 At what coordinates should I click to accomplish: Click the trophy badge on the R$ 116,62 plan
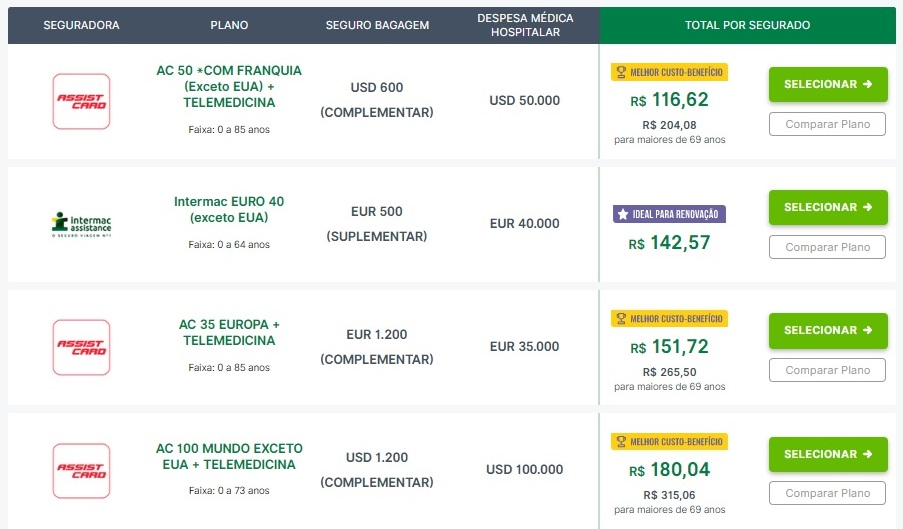click(x=669, y=72)
